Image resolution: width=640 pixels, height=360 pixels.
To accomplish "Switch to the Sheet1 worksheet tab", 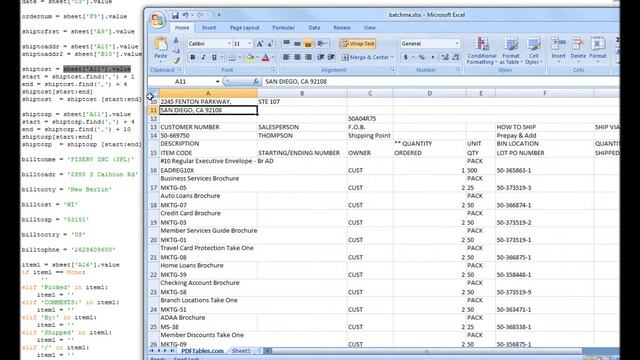I will [241, 351].
